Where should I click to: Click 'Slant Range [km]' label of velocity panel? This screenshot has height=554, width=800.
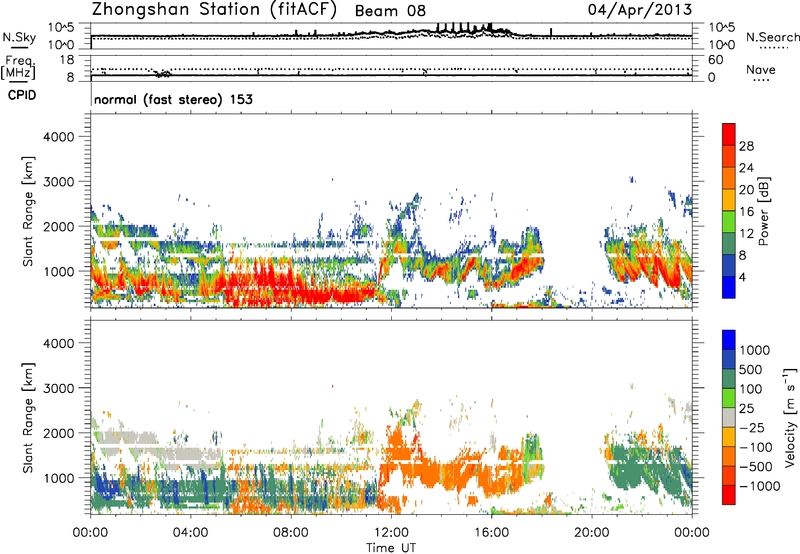pos(29,417)
